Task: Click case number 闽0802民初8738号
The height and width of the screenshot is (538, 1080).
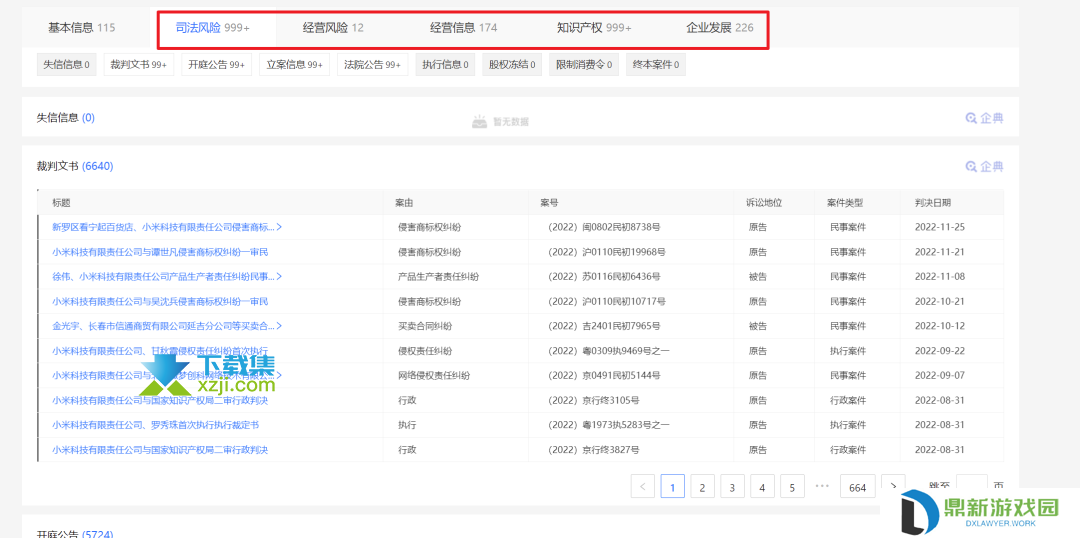Action: pyautogui.click(x=604, y=227)
